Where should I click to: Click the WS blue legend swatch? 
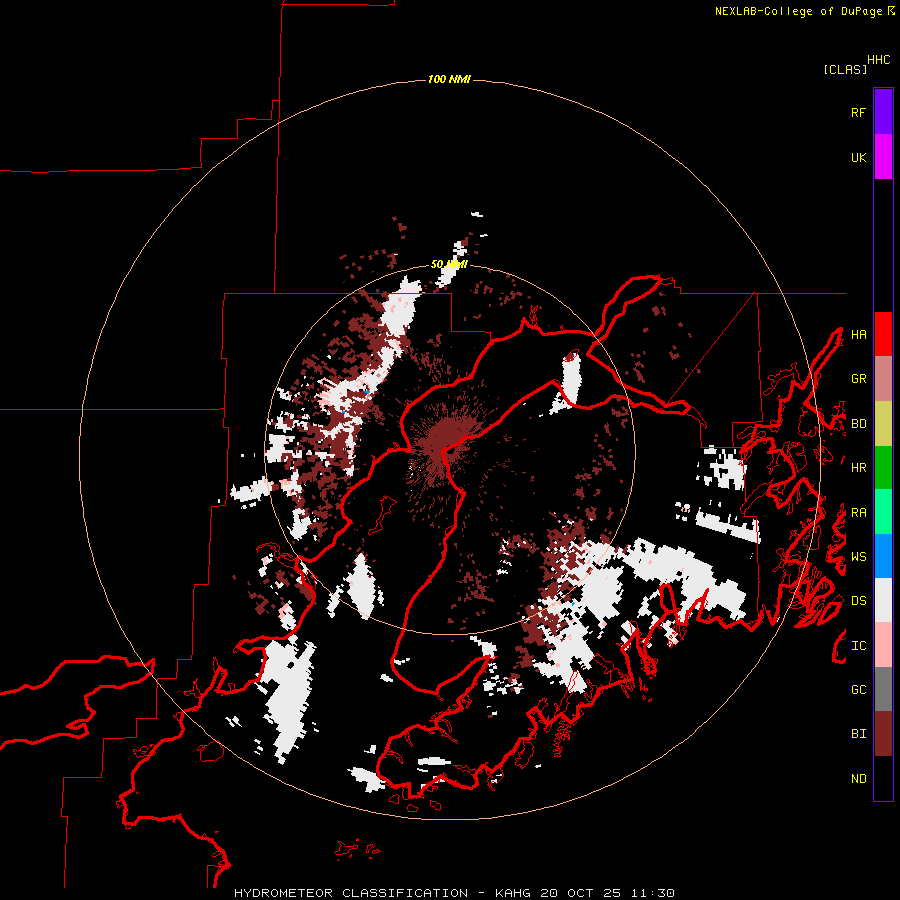tap(883, 556)
